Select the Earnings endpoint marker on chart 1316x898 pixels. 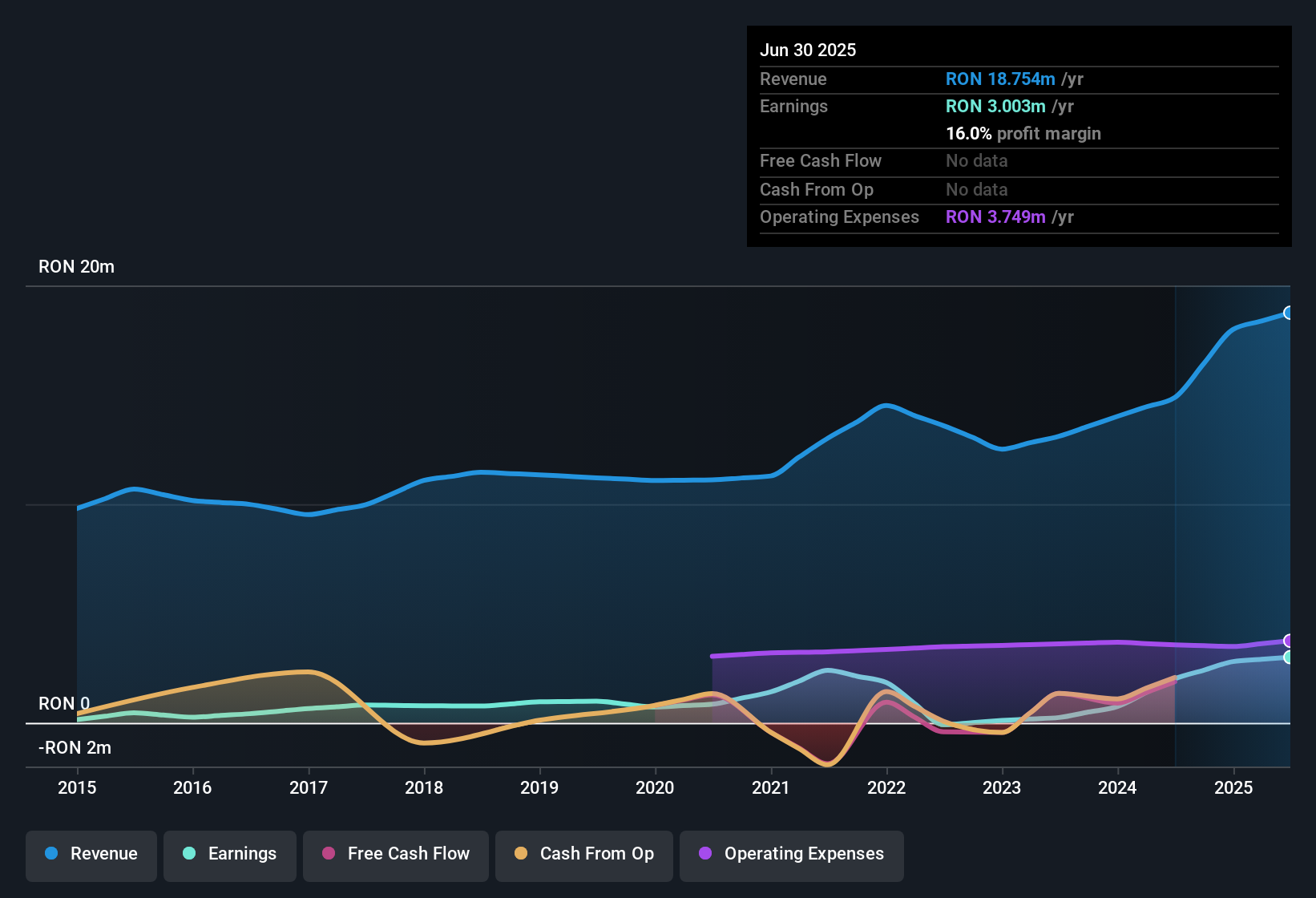click(1289, 657)
